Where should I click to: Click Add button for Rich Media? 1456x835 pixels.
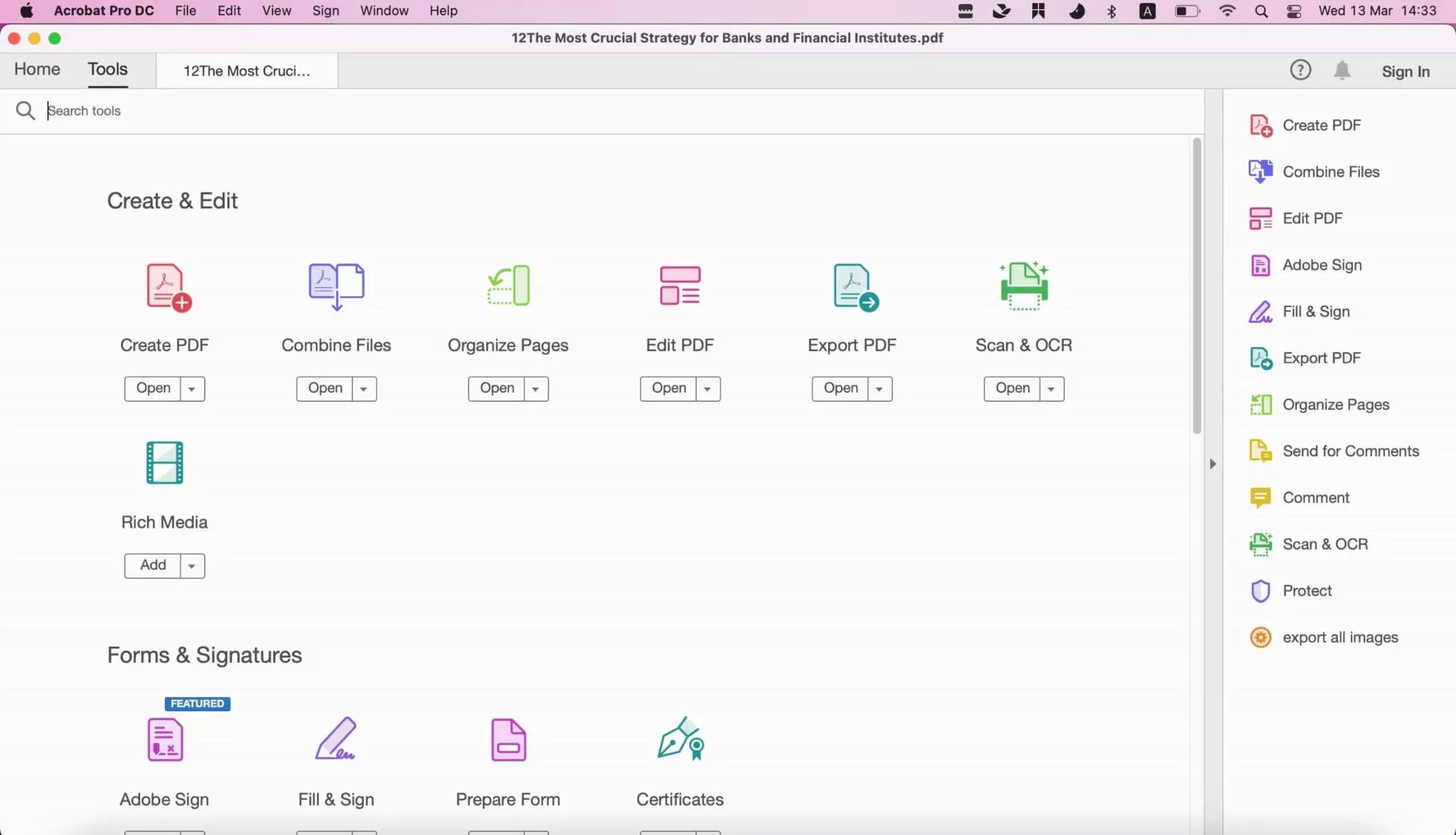(x=153, y=565)
